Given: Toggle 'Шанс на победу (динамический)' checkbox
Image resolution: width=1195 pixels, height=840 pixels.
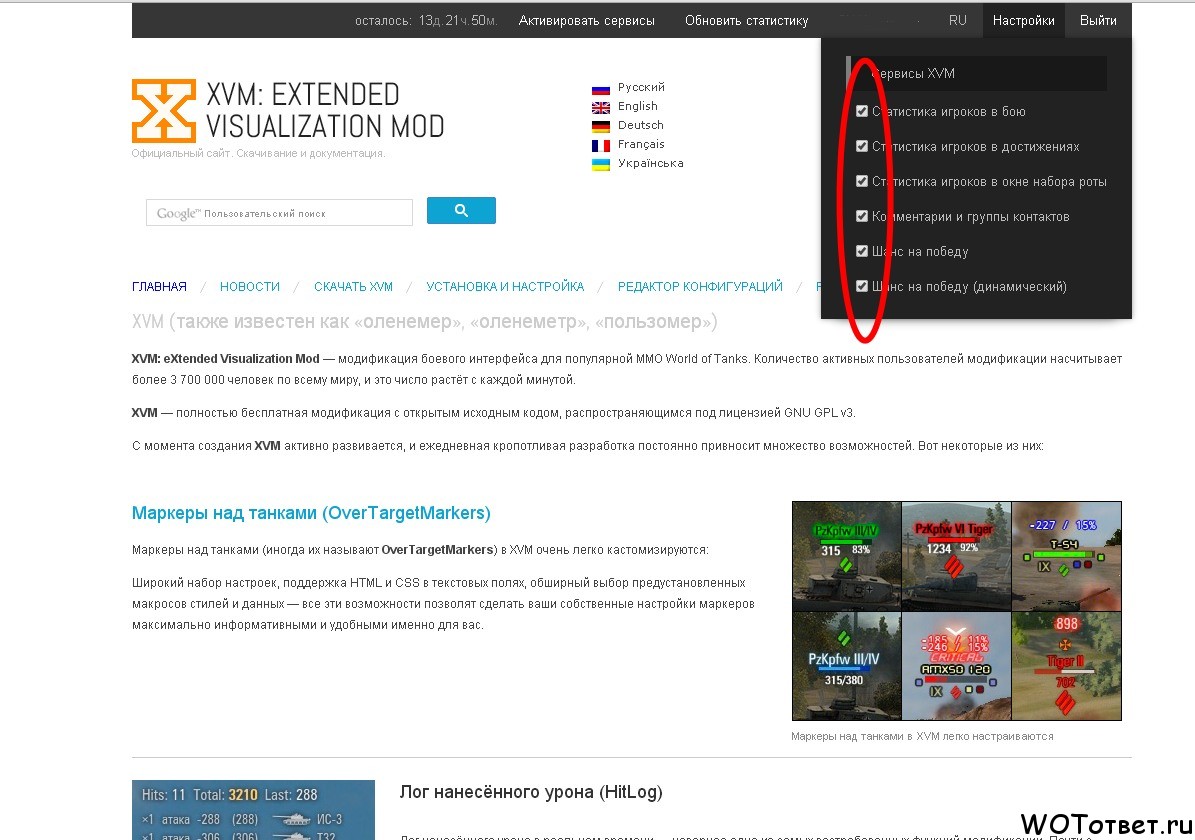Looking at the screenshot, I should pyautogui.click(x=862, y=287).
